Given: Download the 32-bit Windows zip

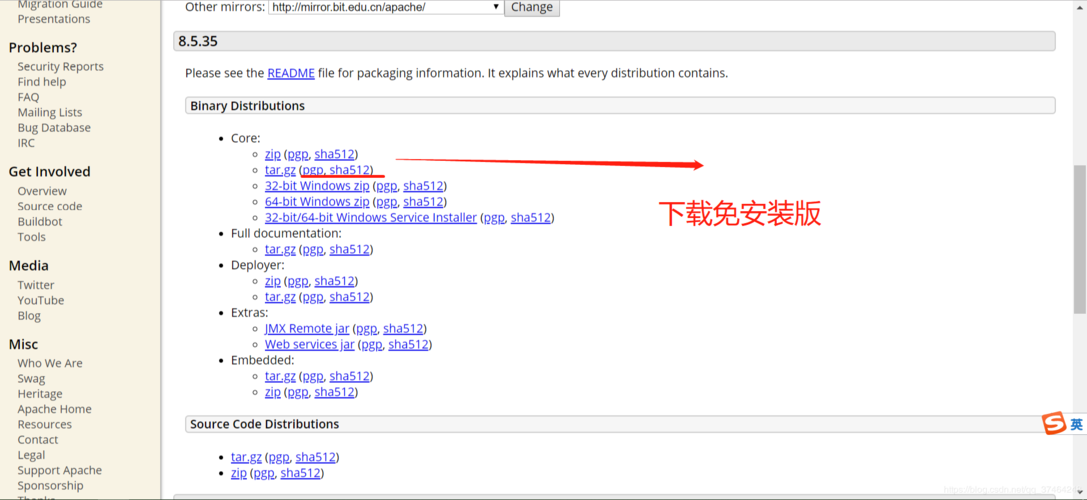Looking at the screenshot, I should click(x=317, y=186).
